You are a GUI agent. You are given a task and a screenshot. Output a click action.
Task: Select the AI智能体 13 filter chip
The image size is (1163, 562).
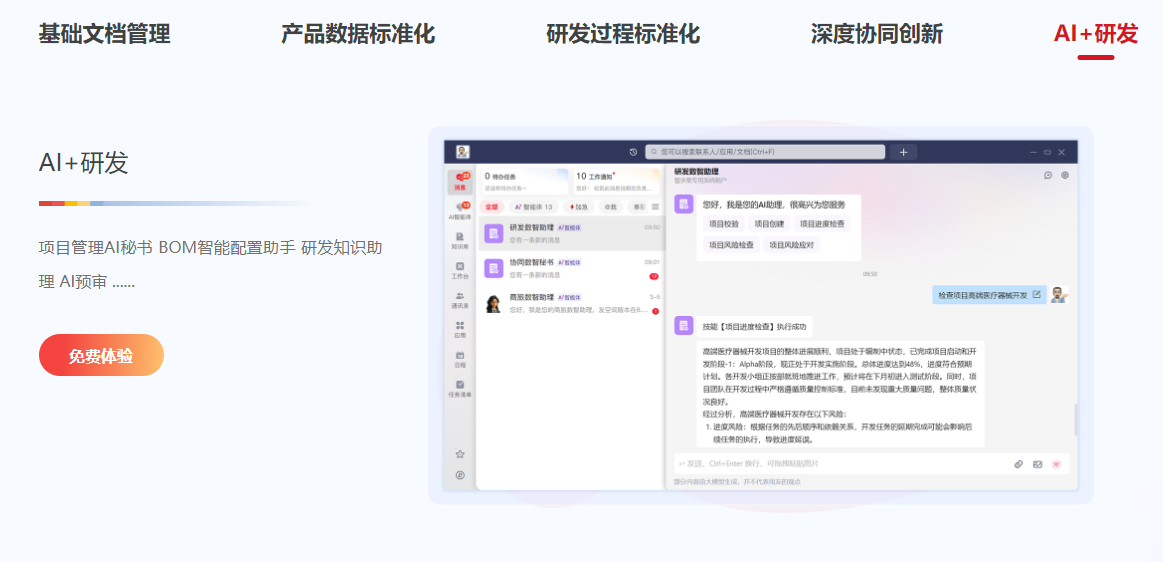533,207
